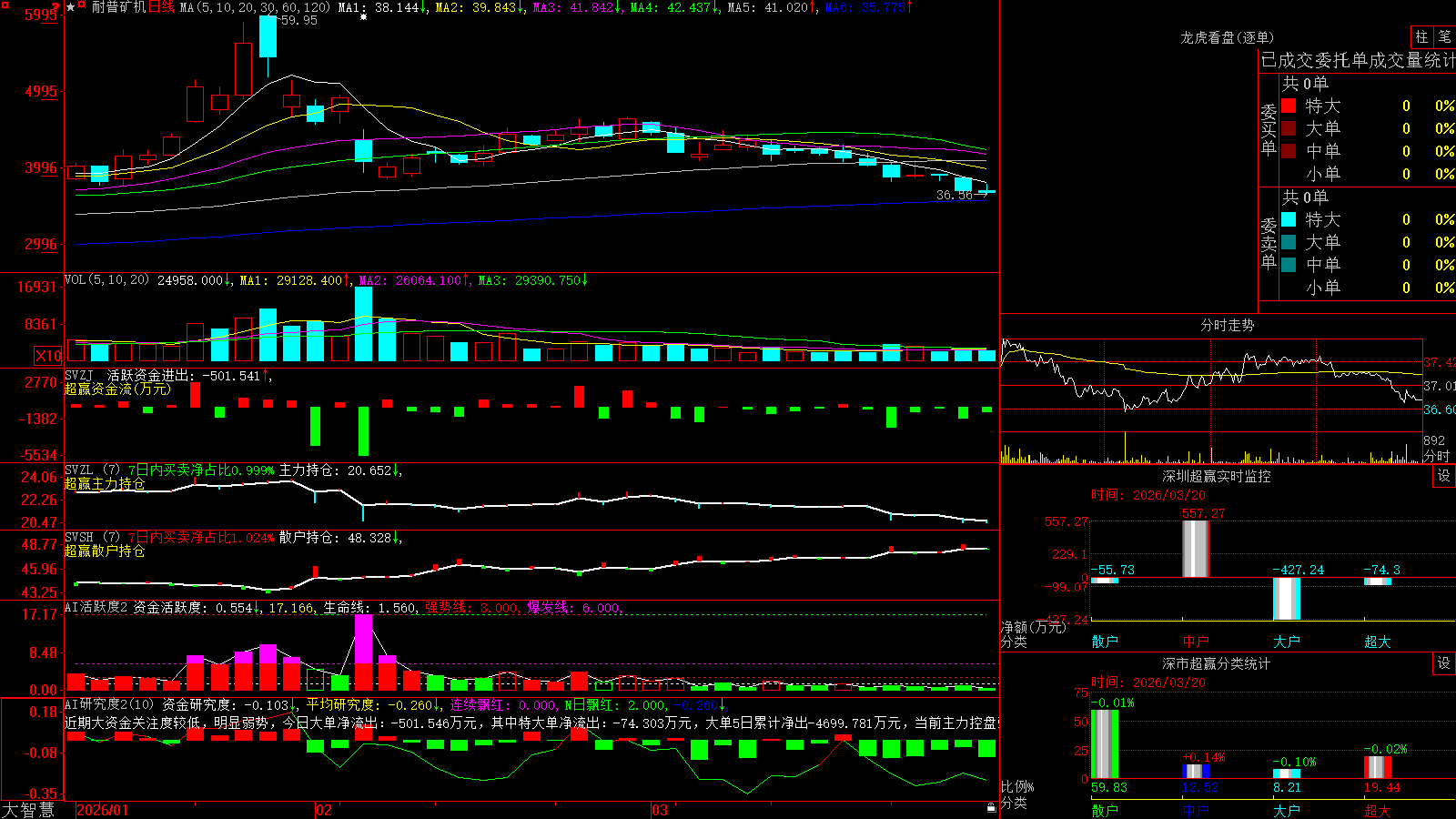Click the dark red 大单 buy-order swatch
This screenshot has width=1456, height=819.
click(1289, 128)
